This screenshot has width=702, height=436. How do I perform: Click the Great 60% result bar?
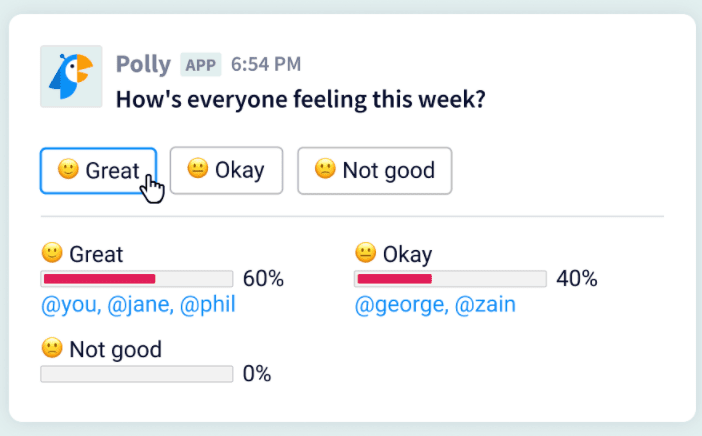(136, 279)
